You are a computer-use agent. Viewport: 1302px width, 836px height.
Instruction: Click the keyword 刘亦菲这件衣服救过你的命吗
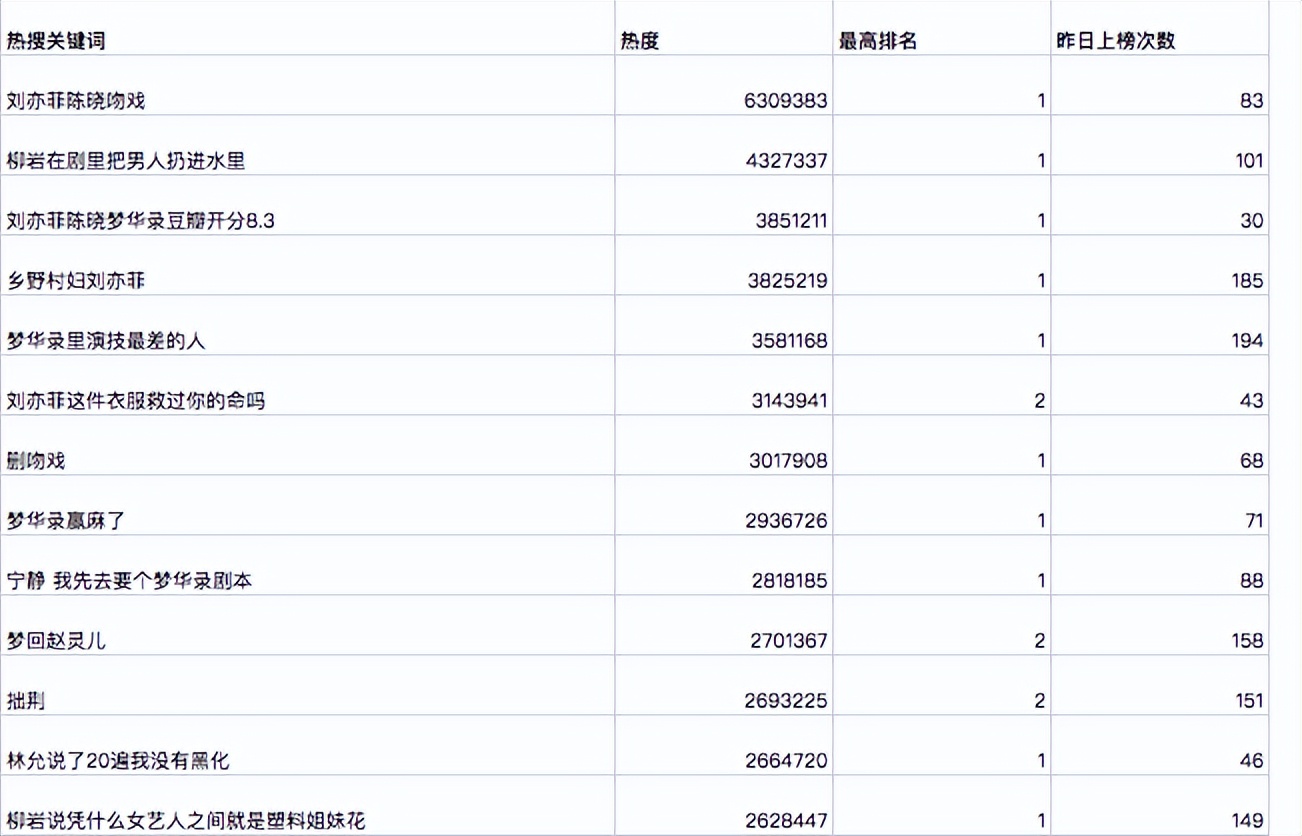(136, 401)
